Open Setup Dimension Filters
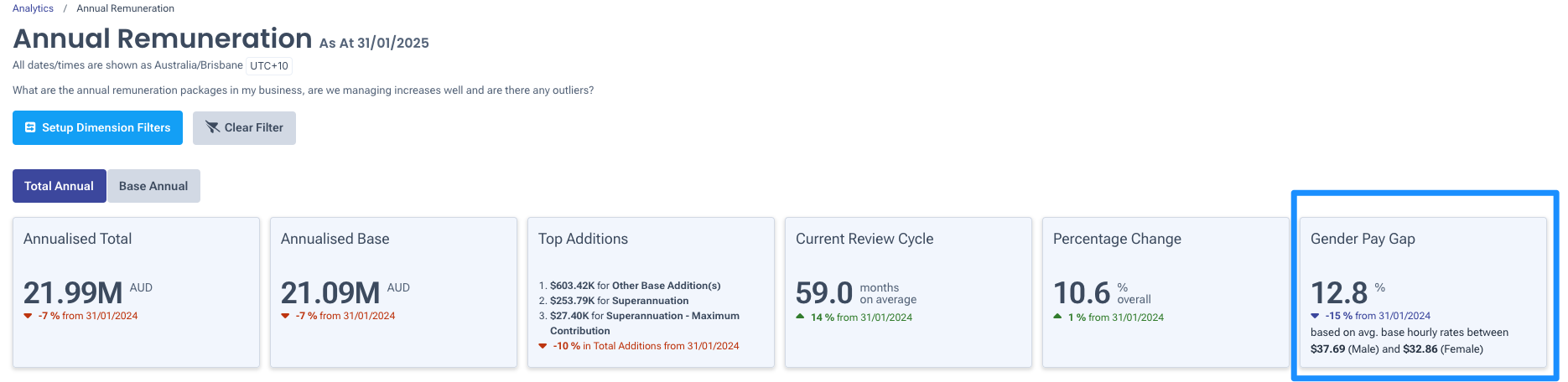 [x=97, y=127]
